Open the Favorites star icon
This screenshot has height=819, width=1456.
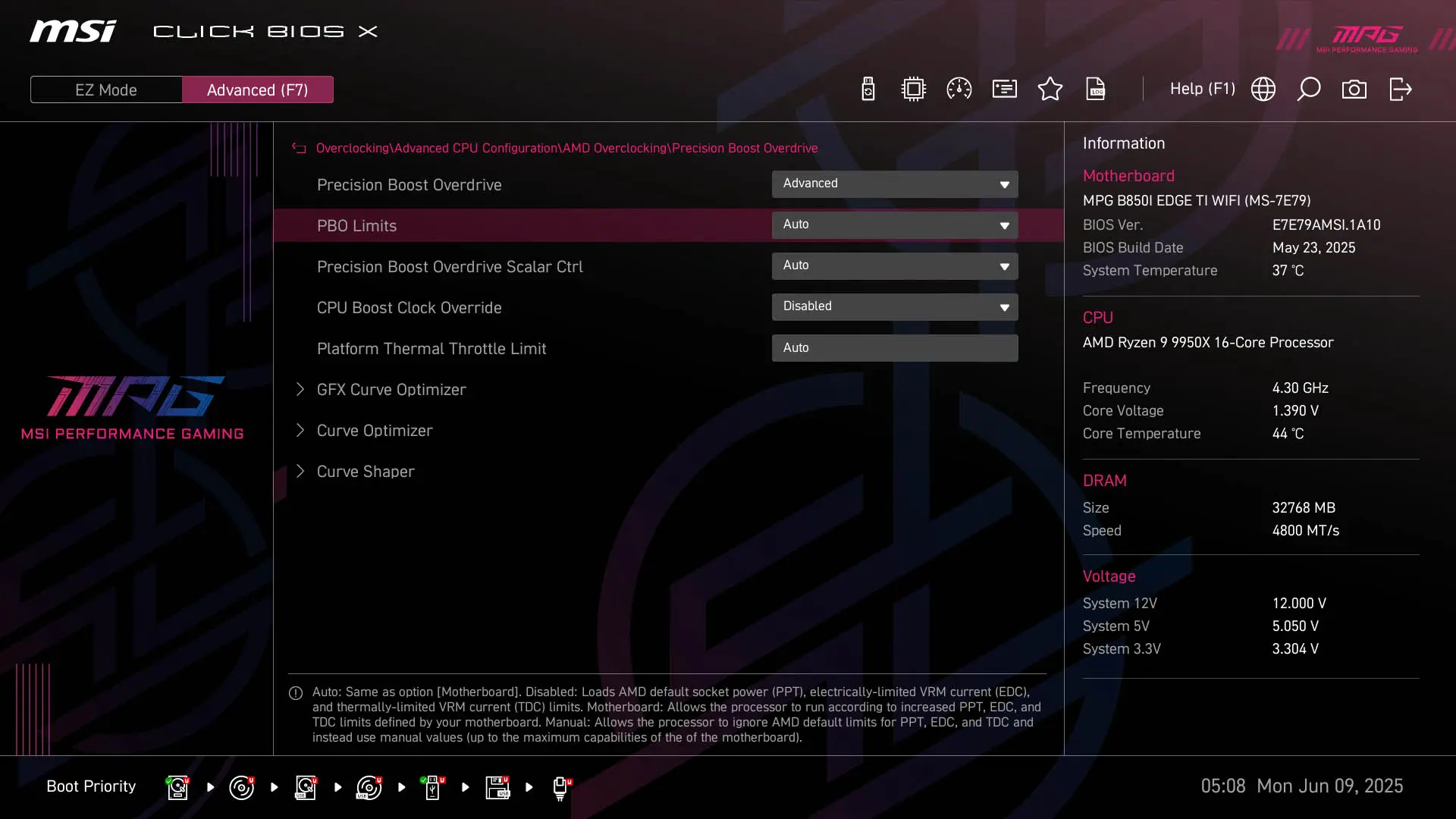(1050, 89)
